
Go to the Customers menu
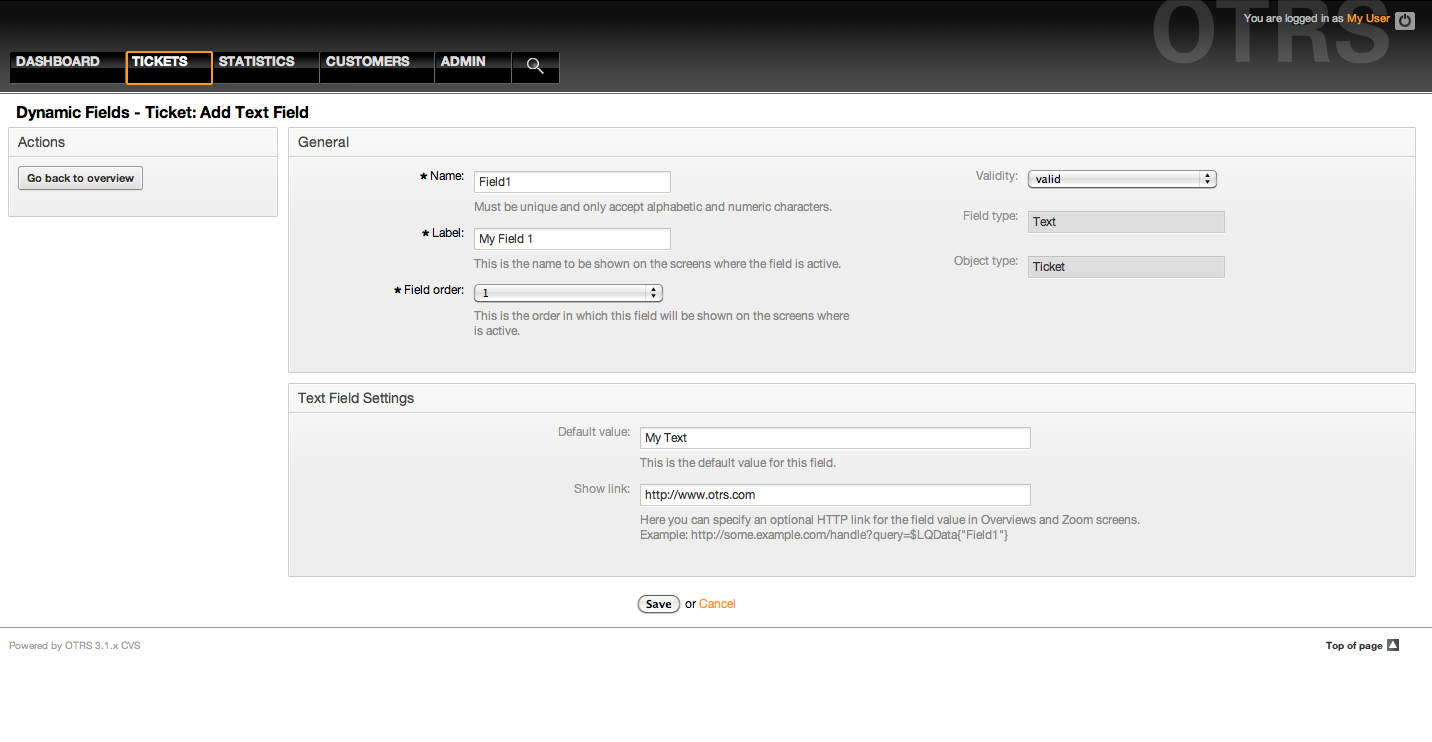(368, 62)
